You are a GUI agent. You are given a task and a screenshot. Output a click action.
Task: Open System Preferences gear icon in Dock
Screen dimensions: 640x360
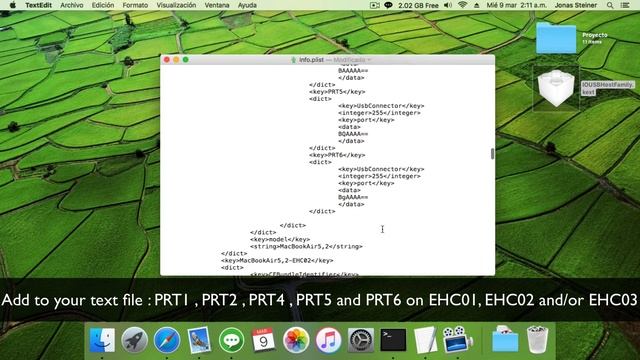361,340
